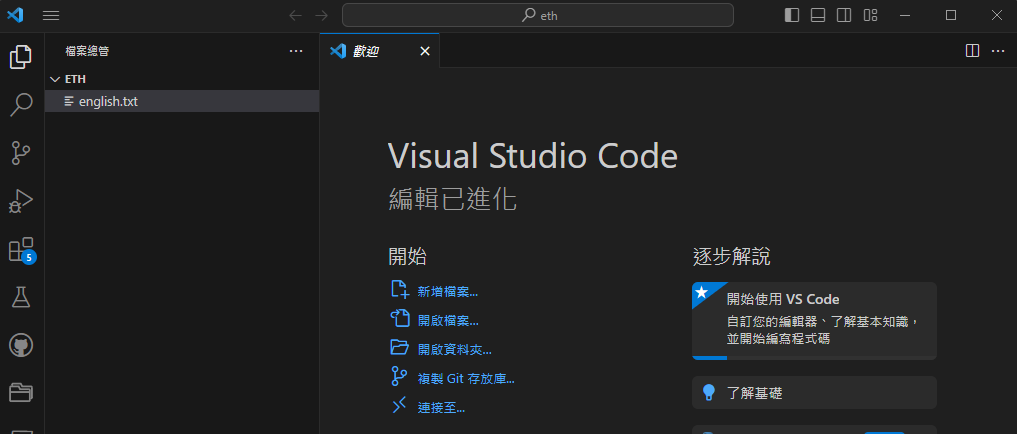The height and width of the screenshot is (434, 1017).
Task: Click the 開始 section heading
Action: coord(407,256)
